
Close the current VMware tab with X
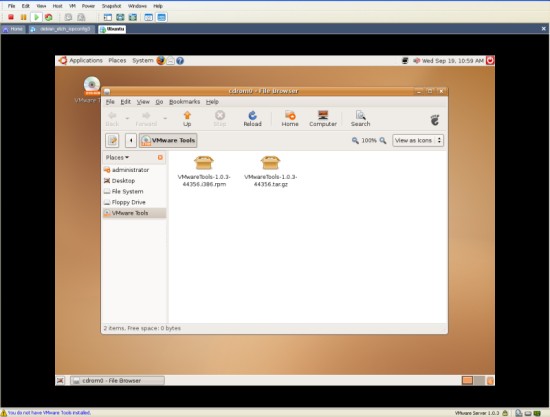pyautogui.click(x=544, y=29)
